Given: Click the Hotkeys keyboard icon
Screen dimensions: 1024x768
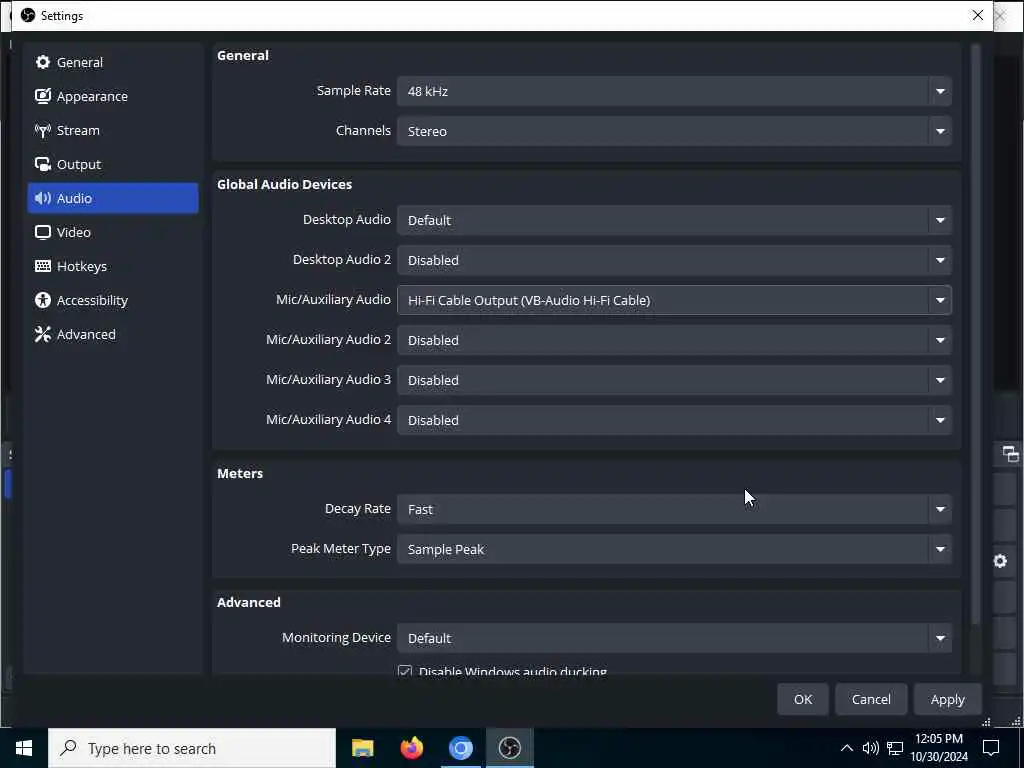Looking at the screenshot, I should pyautogui.click(x=43, y=266).
